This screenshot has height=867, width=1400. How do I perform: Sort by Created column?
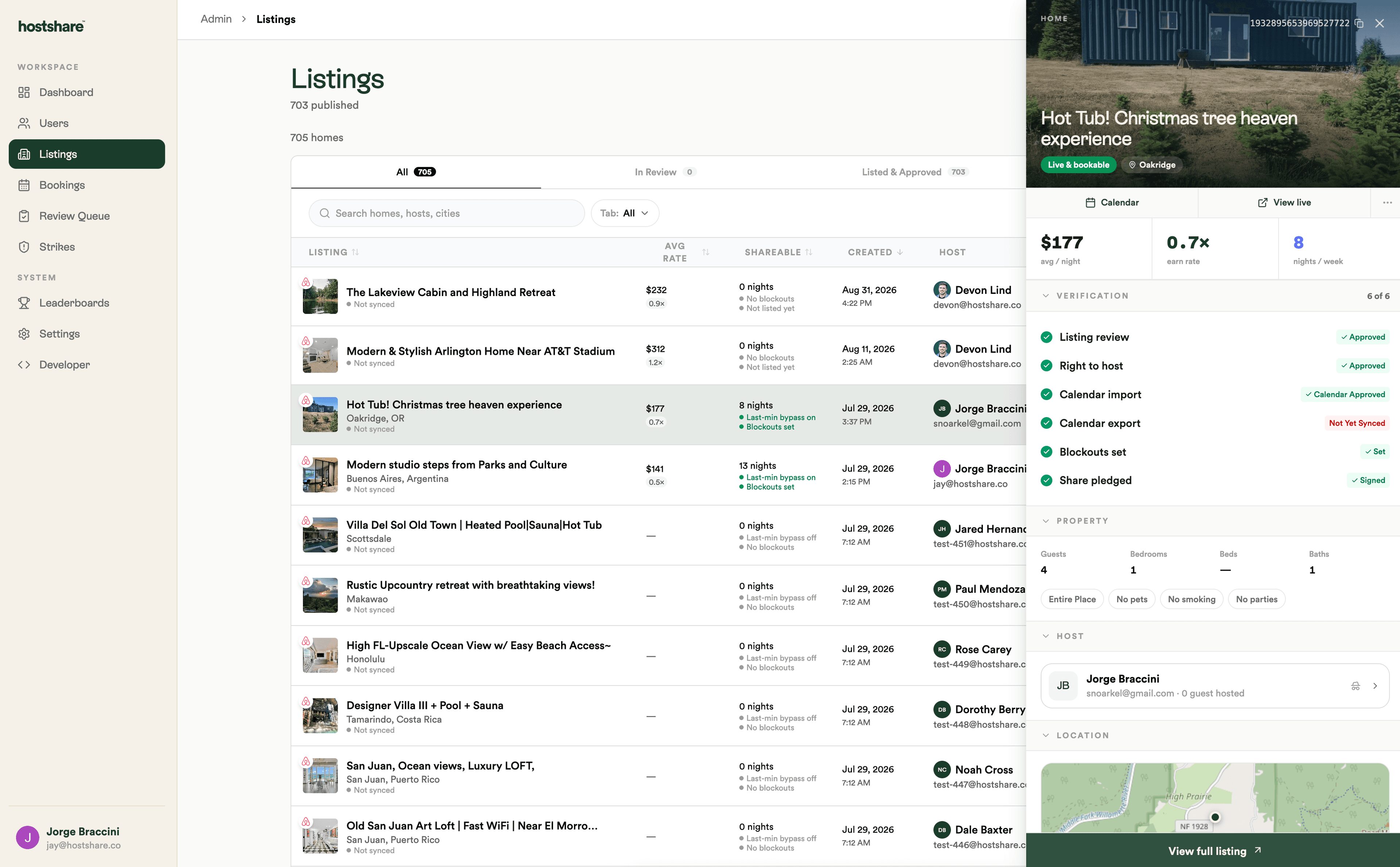875,252
